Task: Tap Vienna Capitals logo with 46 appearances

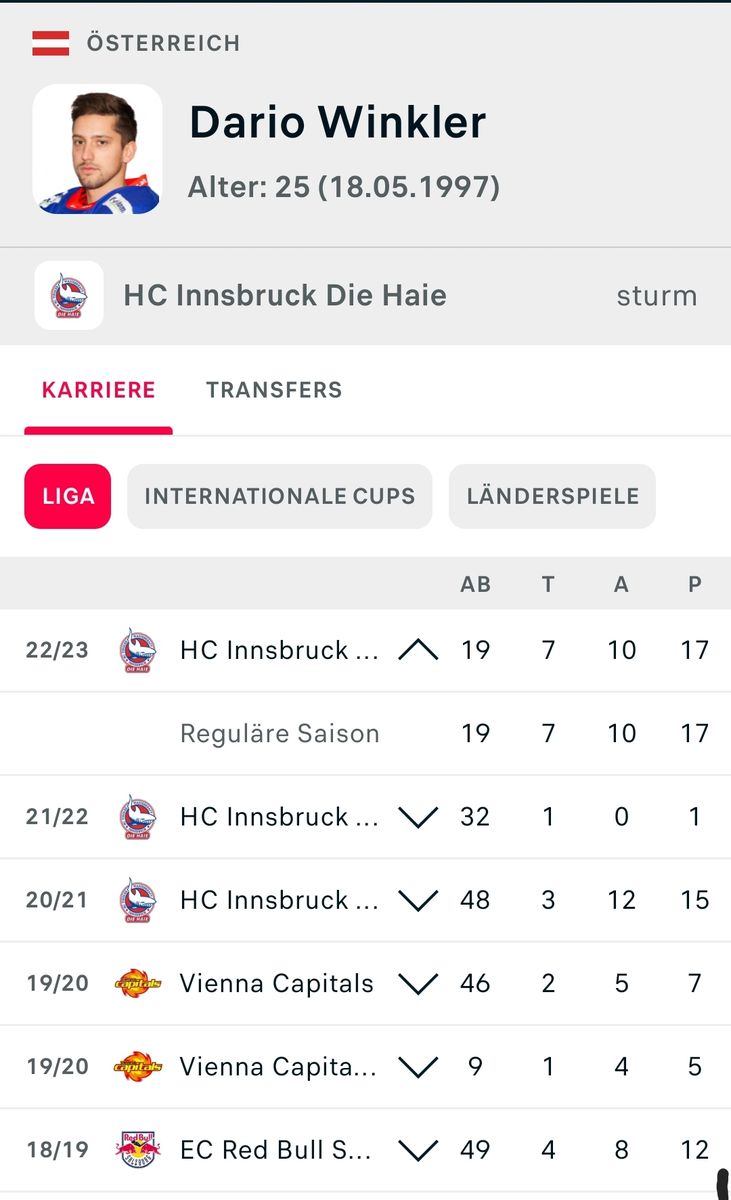Action: click(138, 983)
